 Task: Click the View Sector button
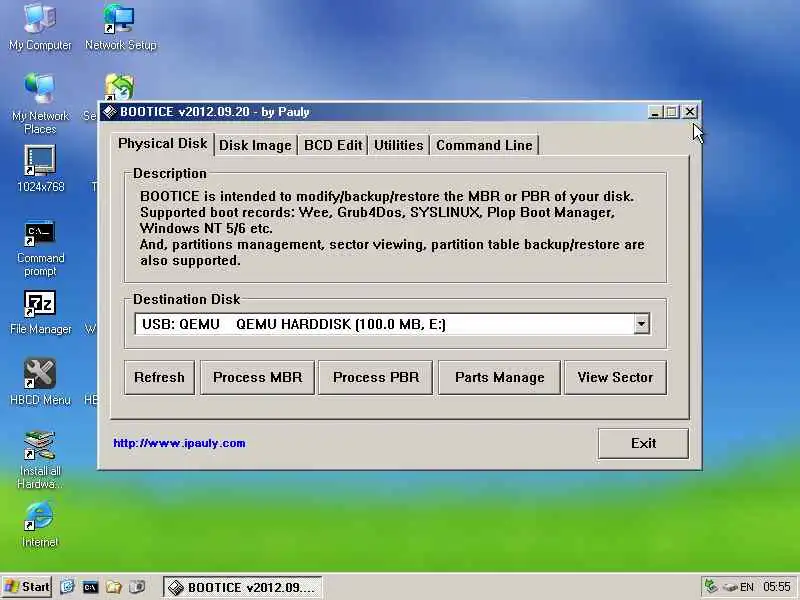point(615,378)
